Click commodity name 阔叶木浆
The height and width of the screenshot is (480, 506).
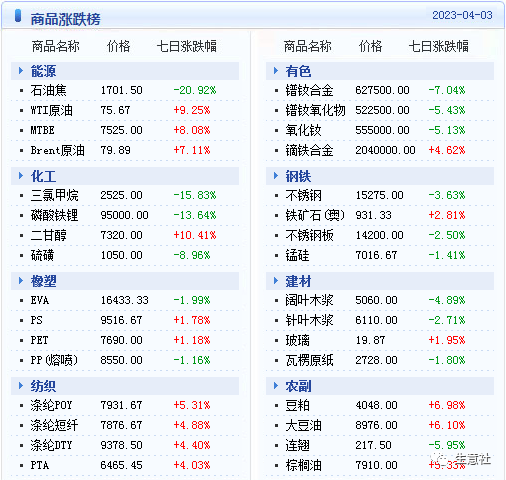[309, 300]
